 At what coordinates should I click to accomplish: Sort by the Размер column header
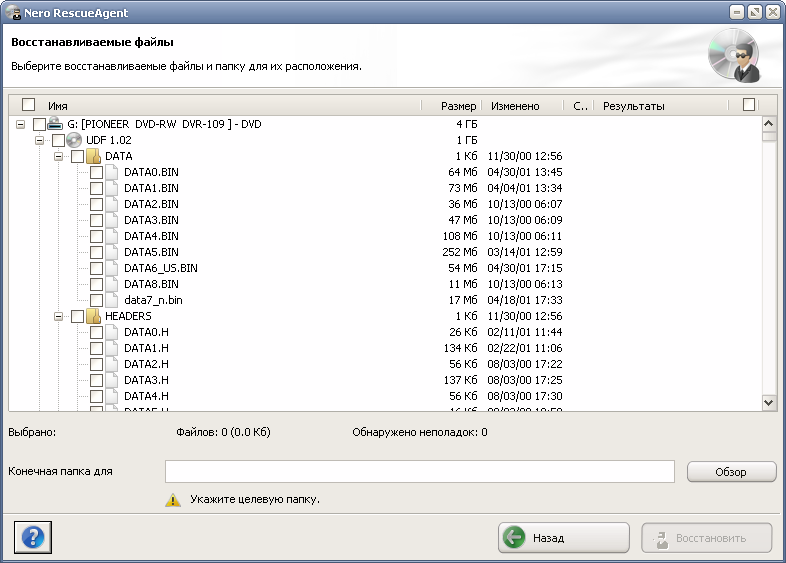coord(458,106)
